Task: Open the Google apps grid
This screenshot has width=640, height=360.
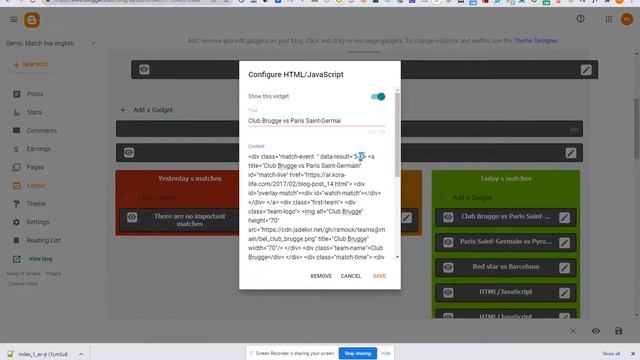Action: [609, 19]
